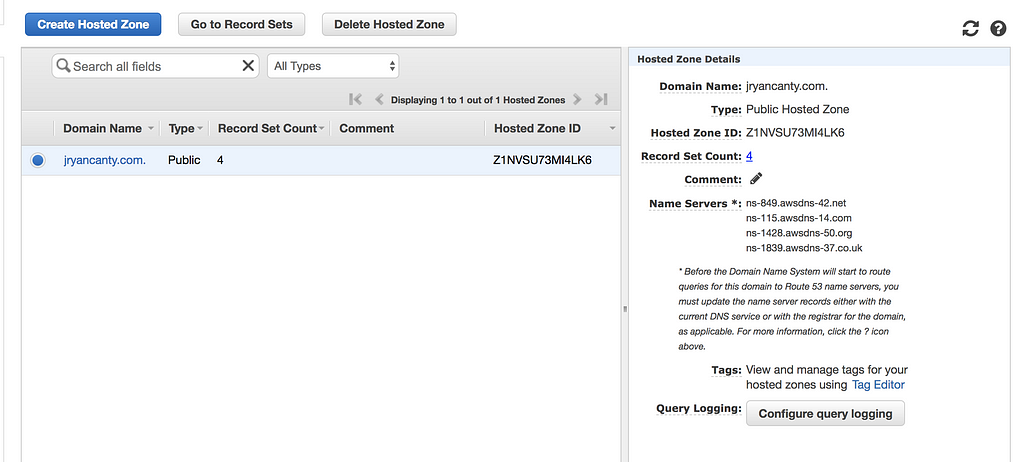Open Domain Name column sort arrow
Viewport: 1024px width, 462px height.
[152, 129]
